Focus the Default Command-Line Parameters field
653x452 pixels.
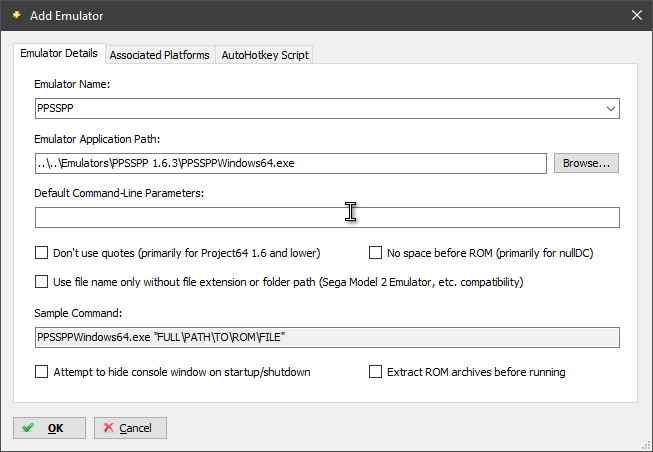(x=327, y=217)
